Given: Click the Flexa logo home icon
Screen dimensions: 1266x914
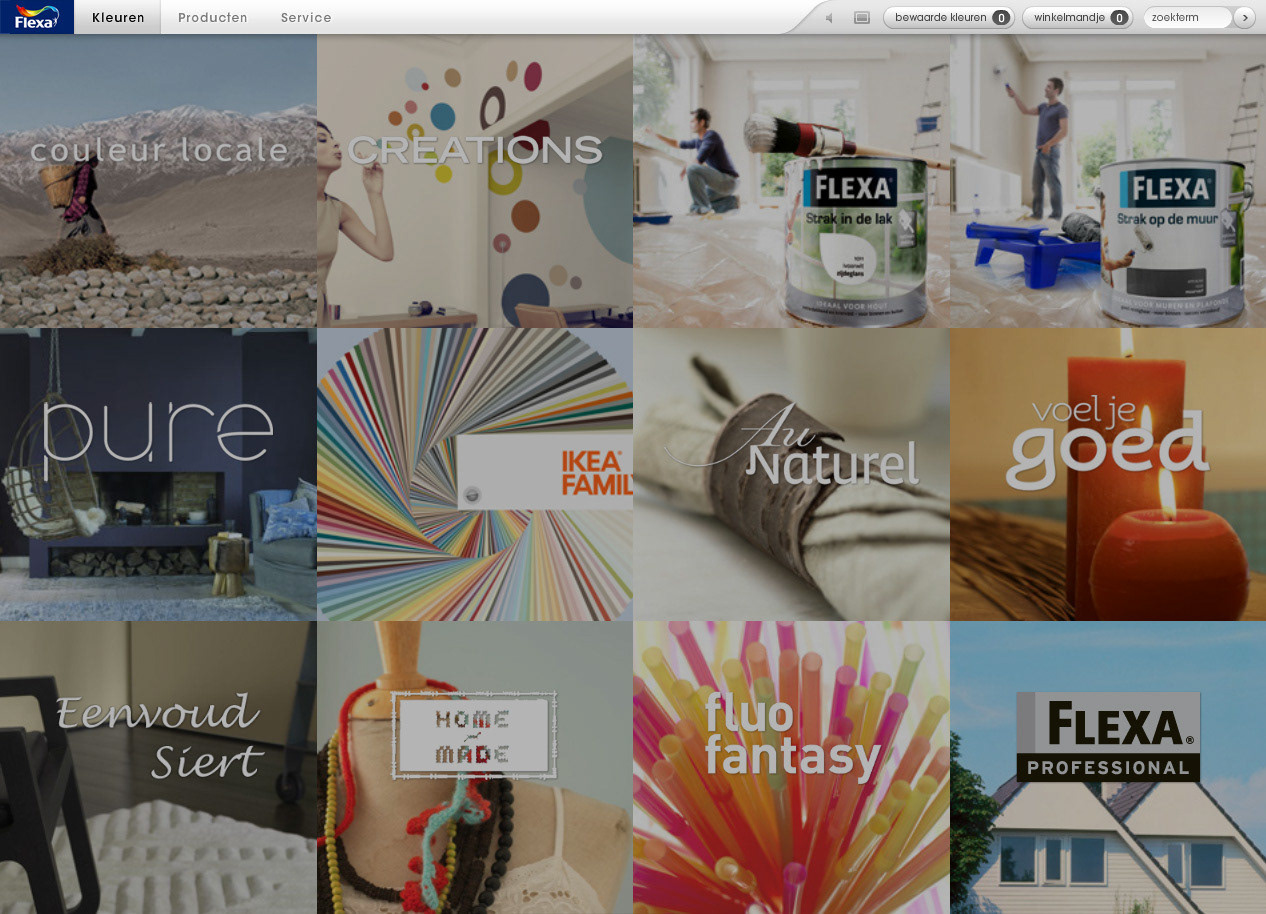Looking at the screenshot, I should 37,17.
